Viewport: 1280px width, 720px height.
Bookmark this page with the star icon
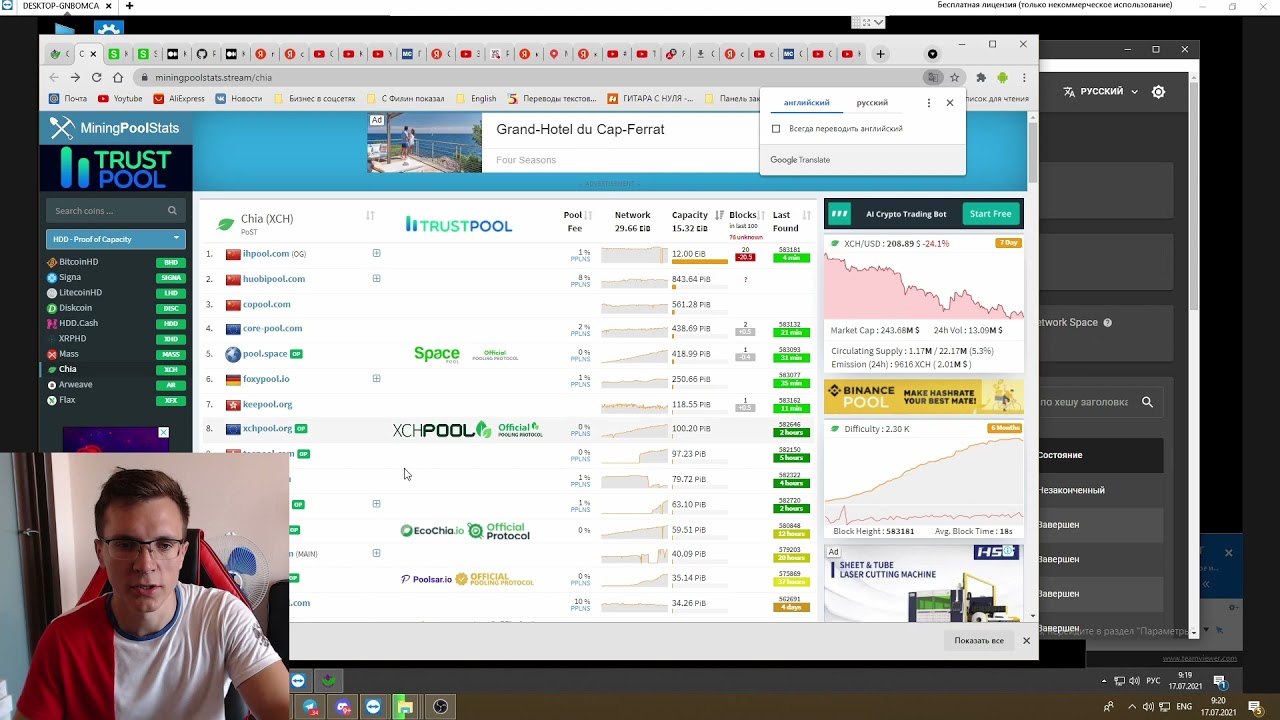click(x=955, y=77)
